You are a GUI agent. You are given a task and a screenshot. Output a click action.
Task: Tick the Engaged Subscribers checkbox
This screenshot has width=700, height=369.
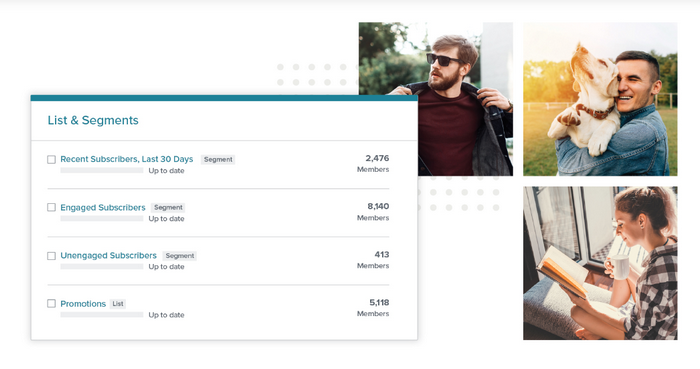point(51,207)
